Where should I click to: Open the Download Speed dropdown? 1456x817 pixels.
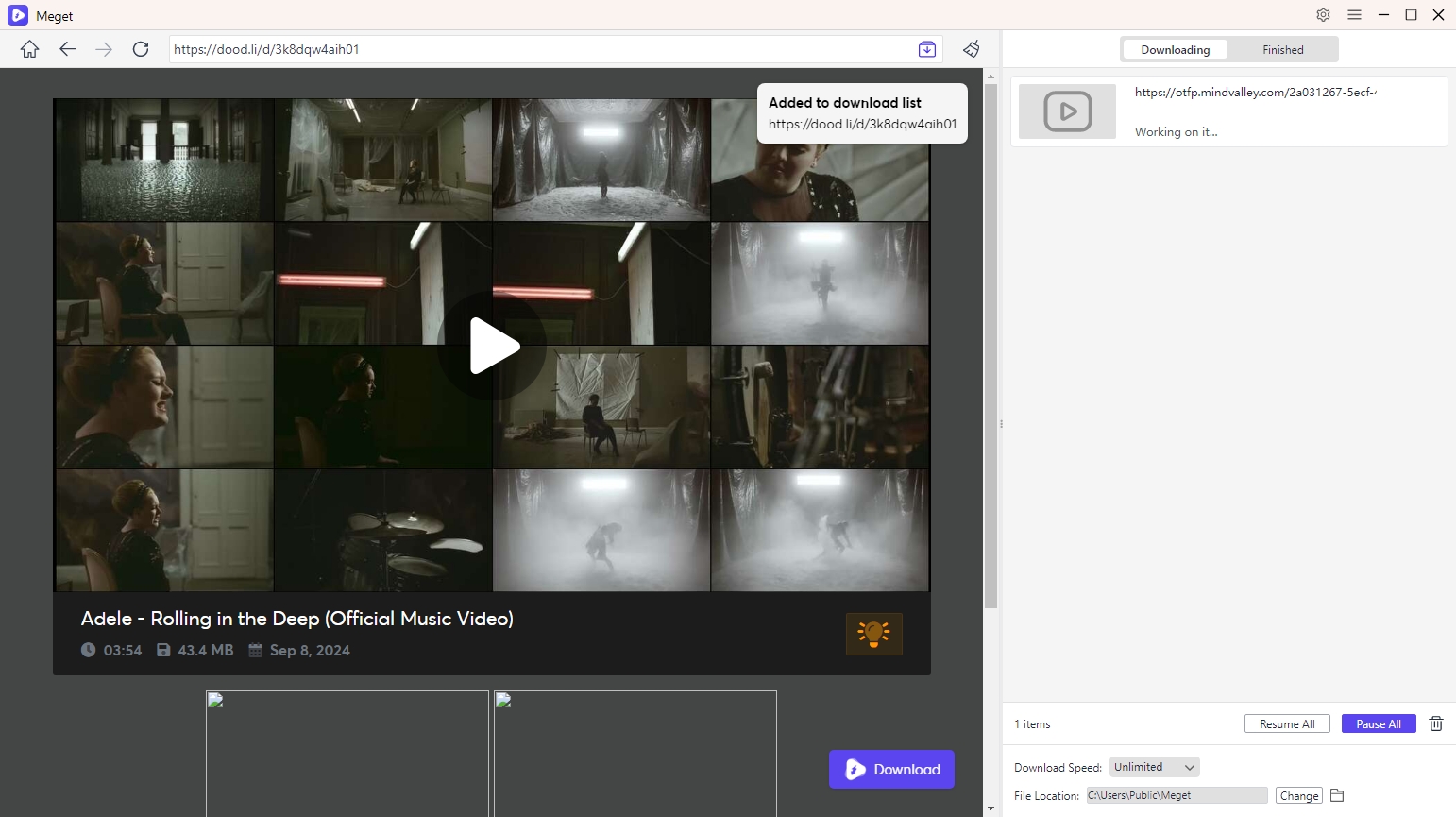pos(1154,767)
